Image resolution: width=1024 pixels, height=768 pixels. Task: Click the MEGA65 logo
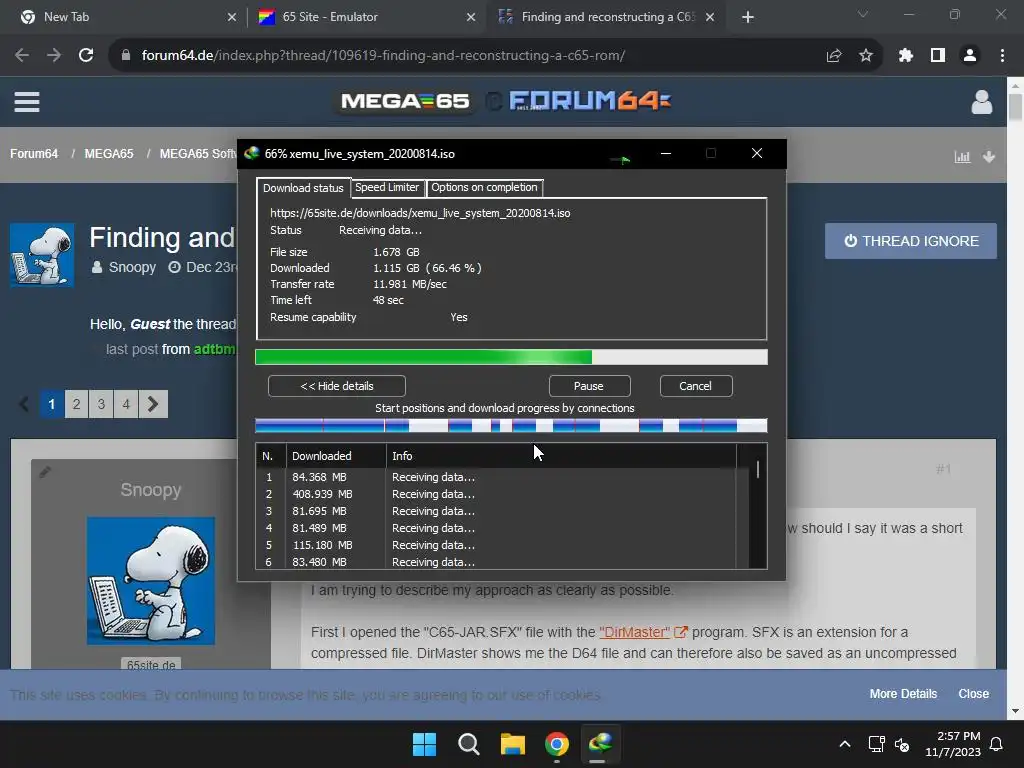pos(405,101)
